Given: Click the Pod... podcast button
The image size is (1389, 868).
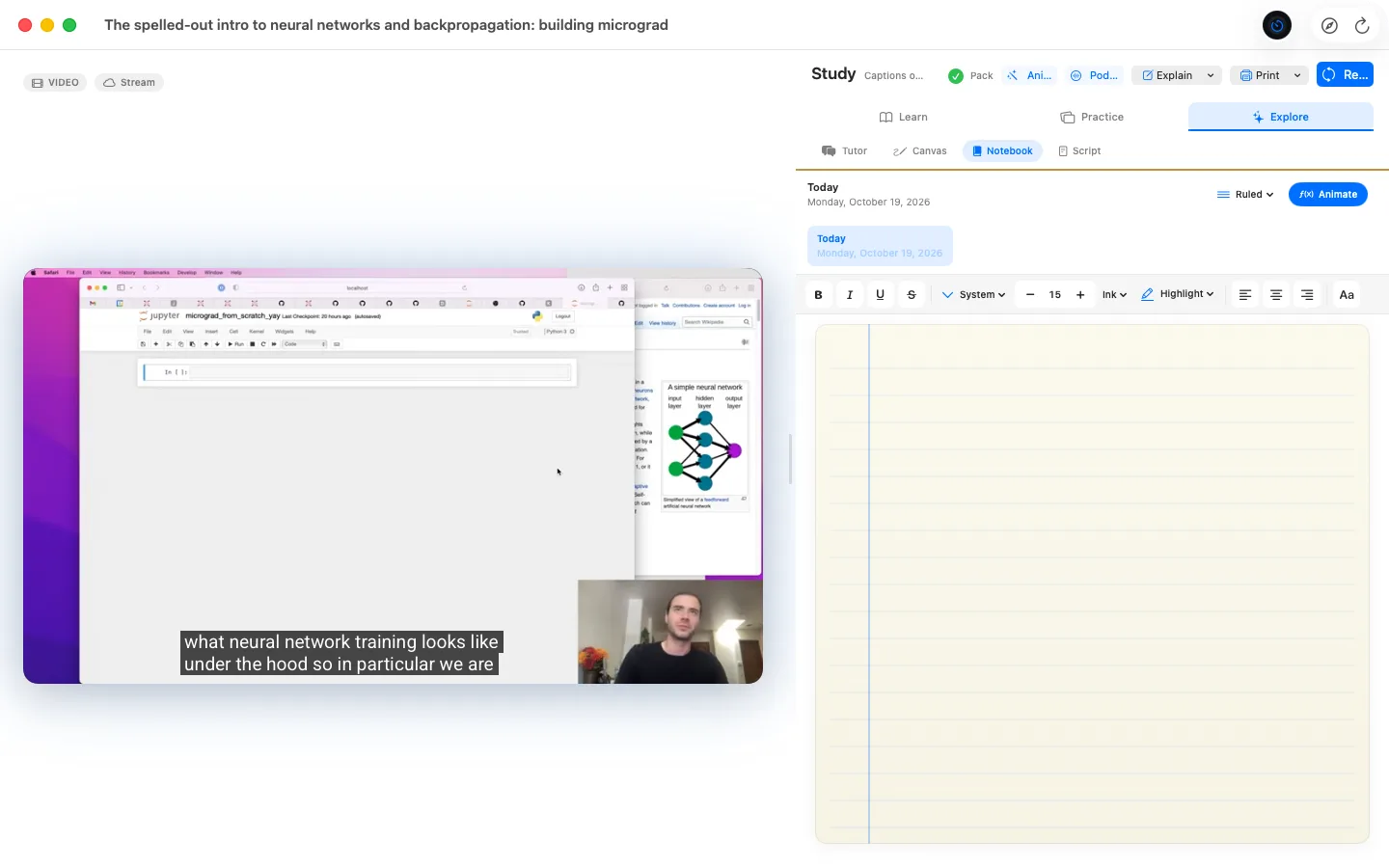Looking at the screenshot, I should (x=1095, y=75).
